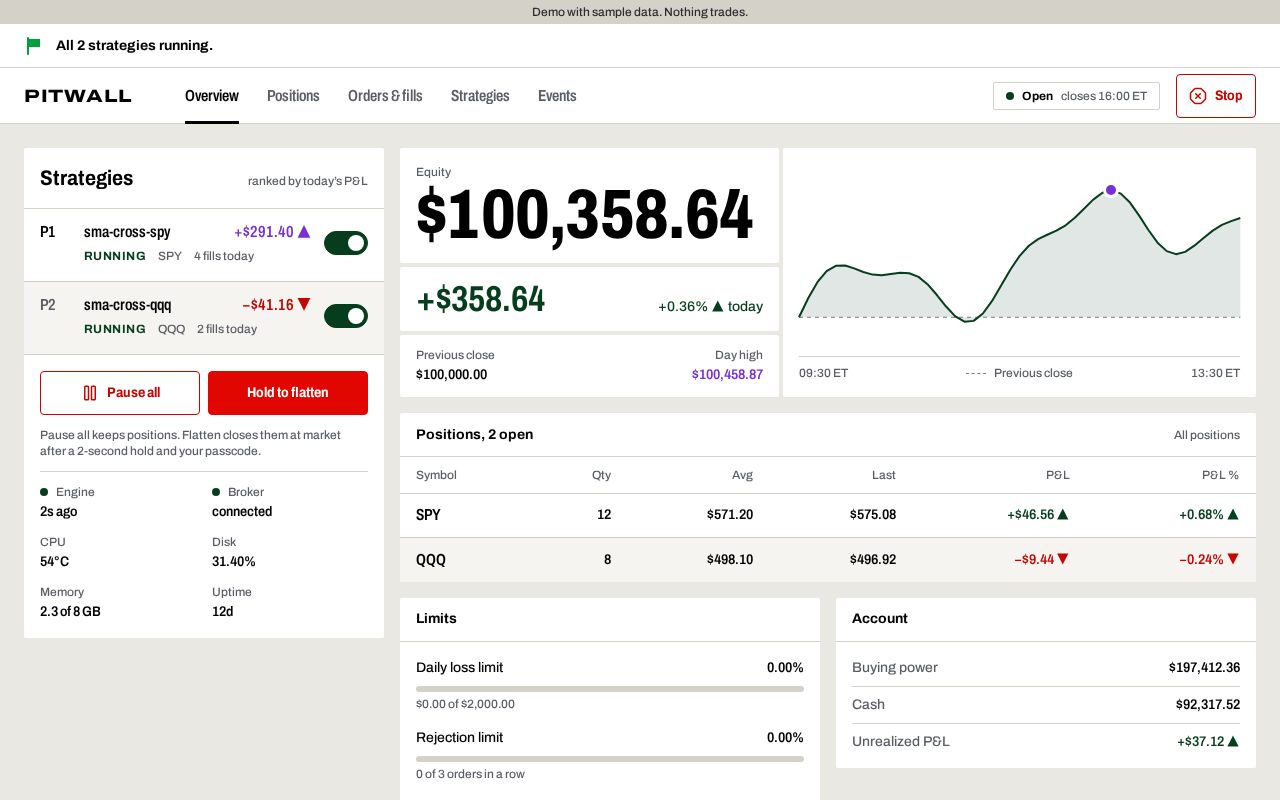1280x800 pixels.
Task: Click the green arrow in SPY P&L +$46.56
Action: coord(1063,514)
